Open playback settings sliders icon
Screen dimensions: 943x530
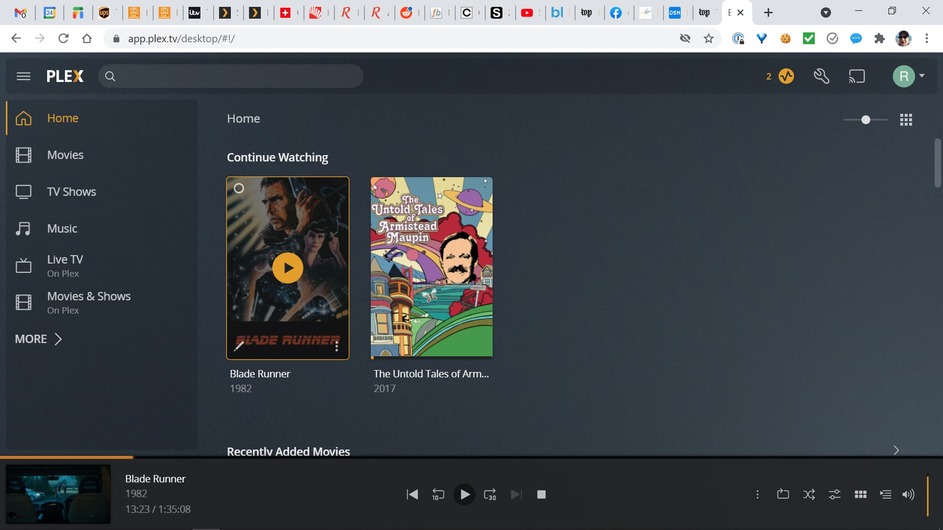[834, 494]
